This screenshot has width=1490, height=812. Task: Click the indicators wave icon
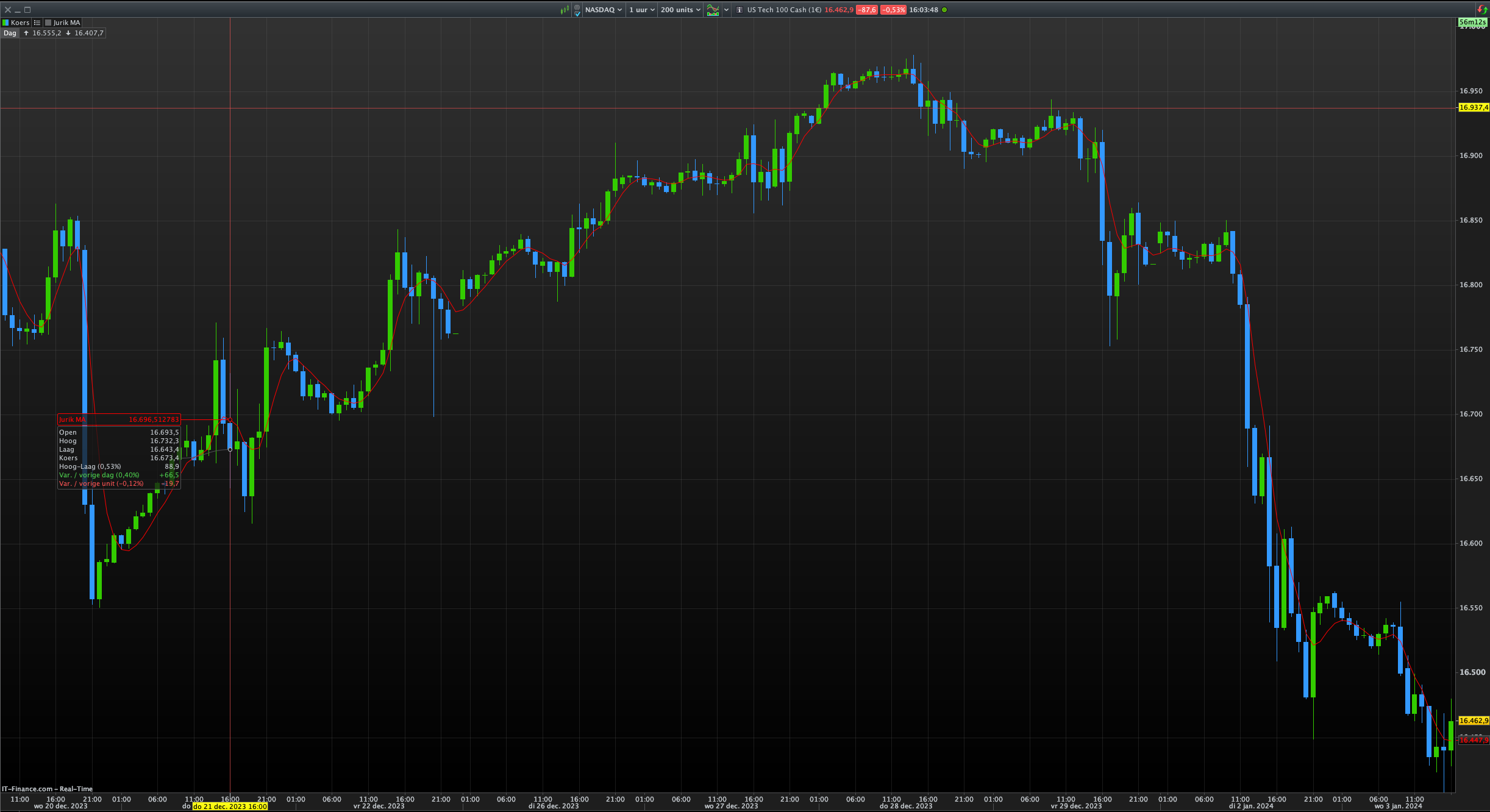tap(713, 10)
